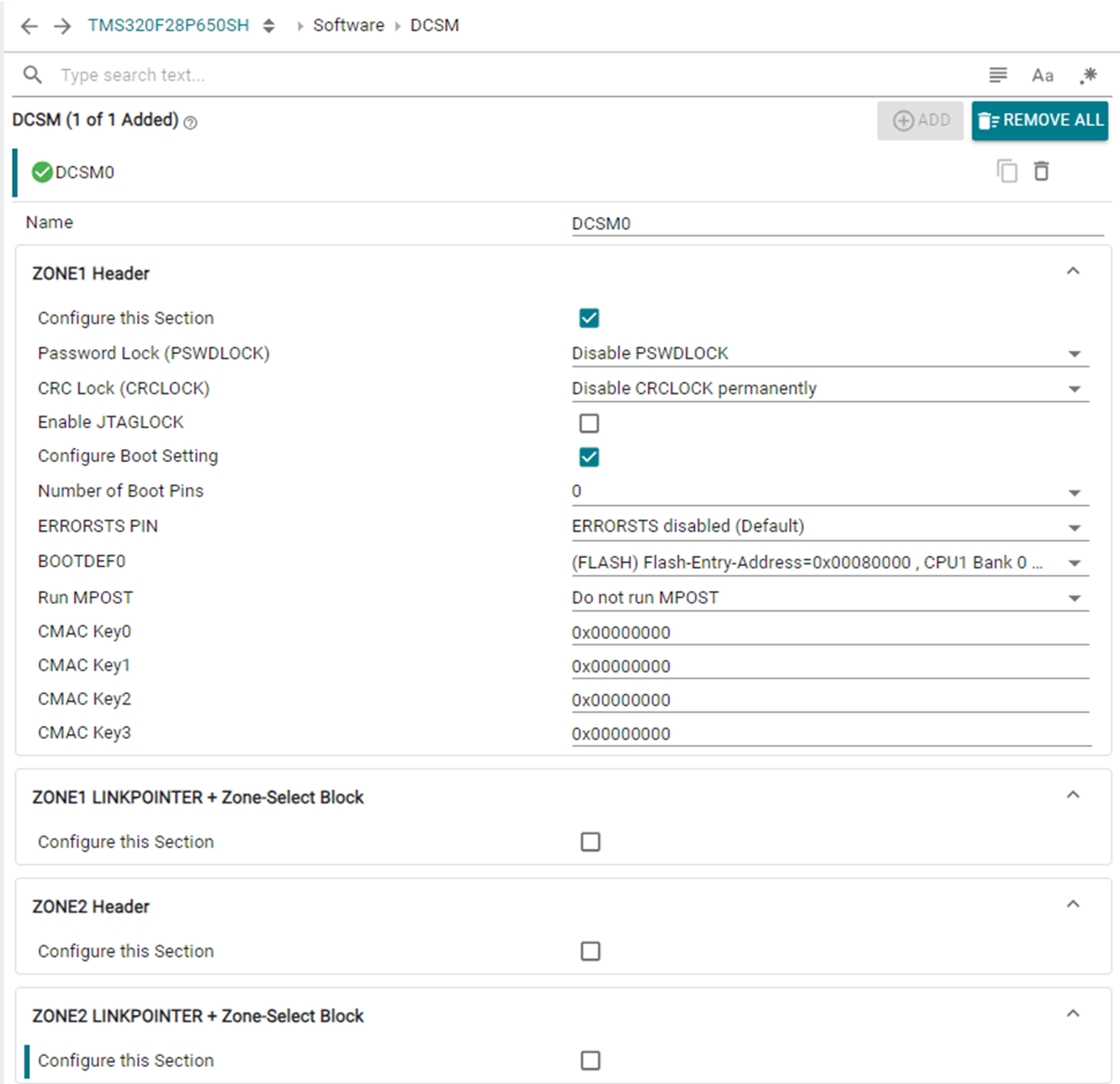The height and width of the screenshot is (1084, 1120).
Task: Edit the Name field containing DCSM0
Action: point(837,223)
